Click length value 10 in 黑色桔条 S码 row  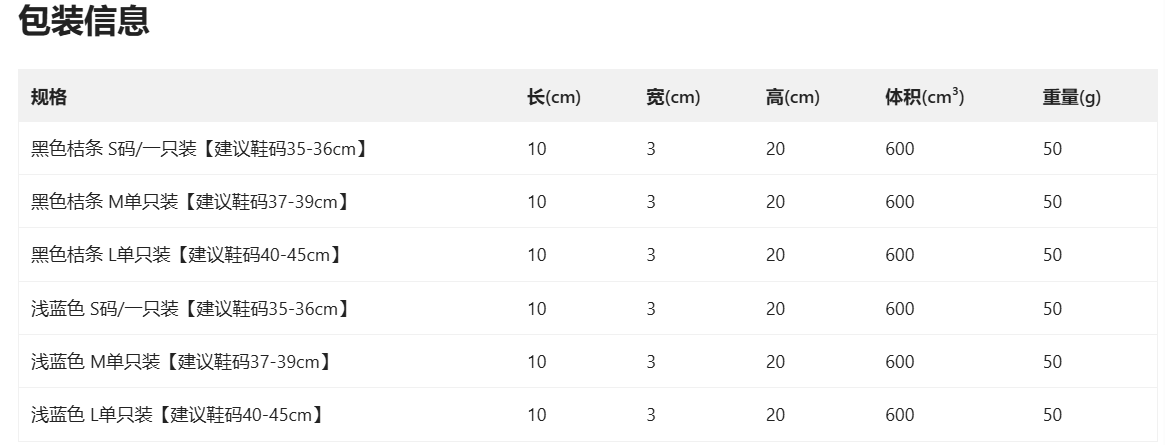pyautogui.click(x=537, y=149)
